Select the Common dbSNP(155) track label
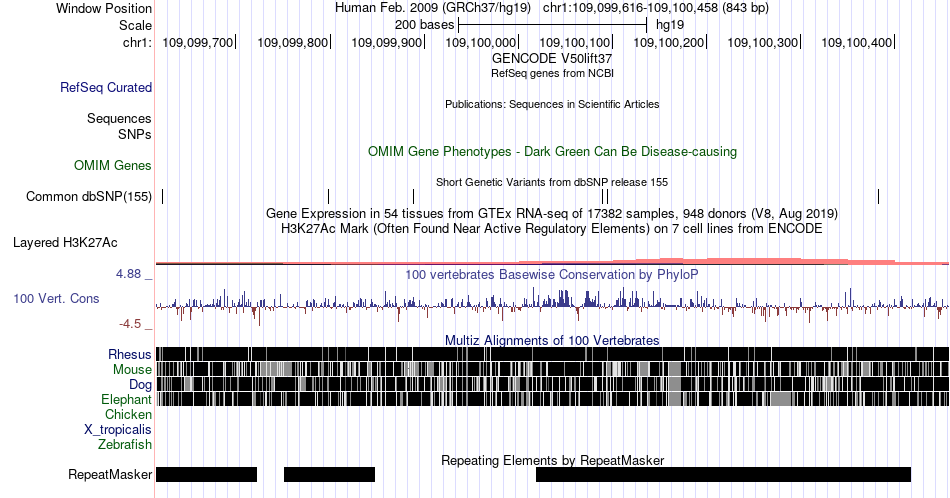 89,196
